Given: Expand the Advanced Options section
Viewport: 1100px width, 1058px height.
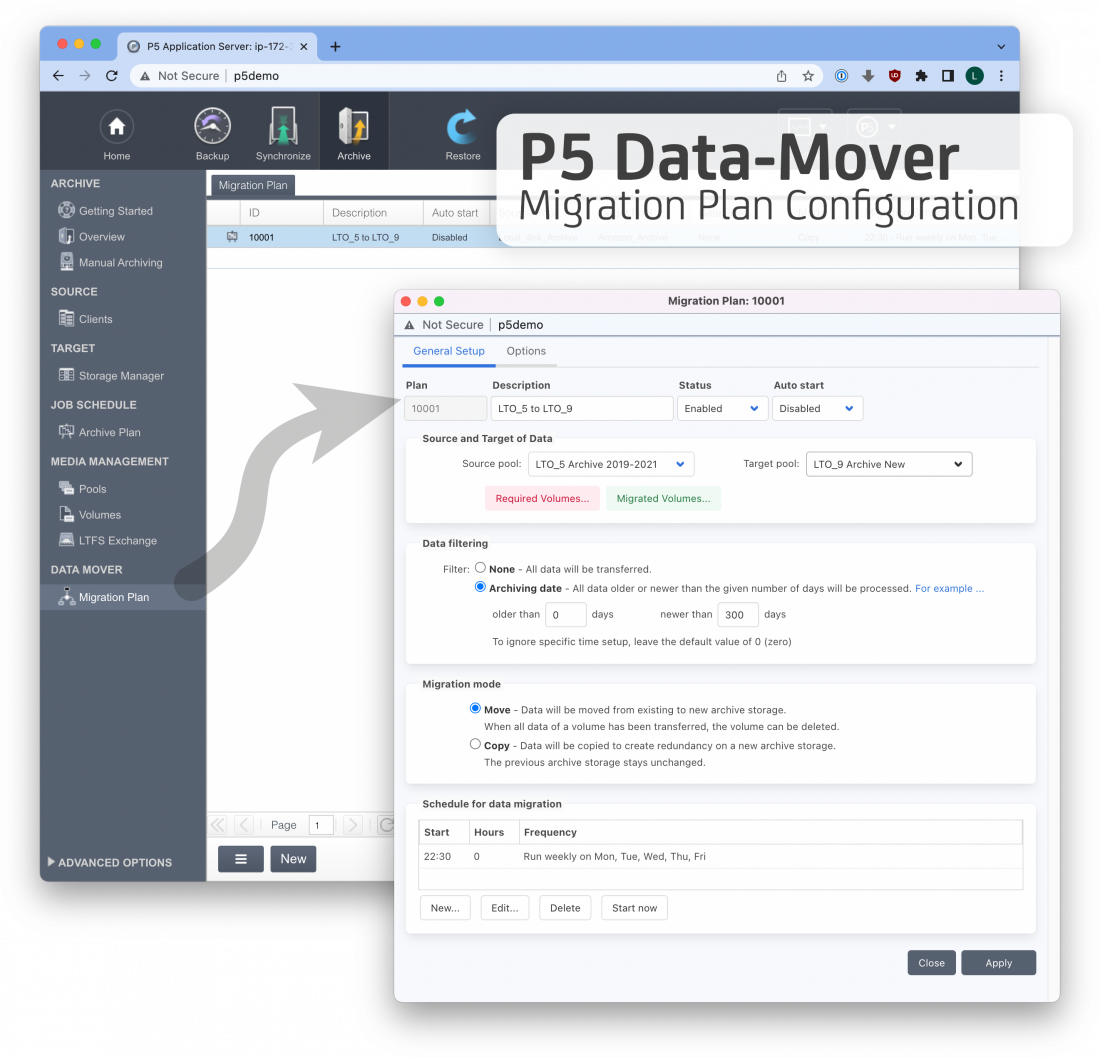Looking at the screenshot, I should [109, 862].
